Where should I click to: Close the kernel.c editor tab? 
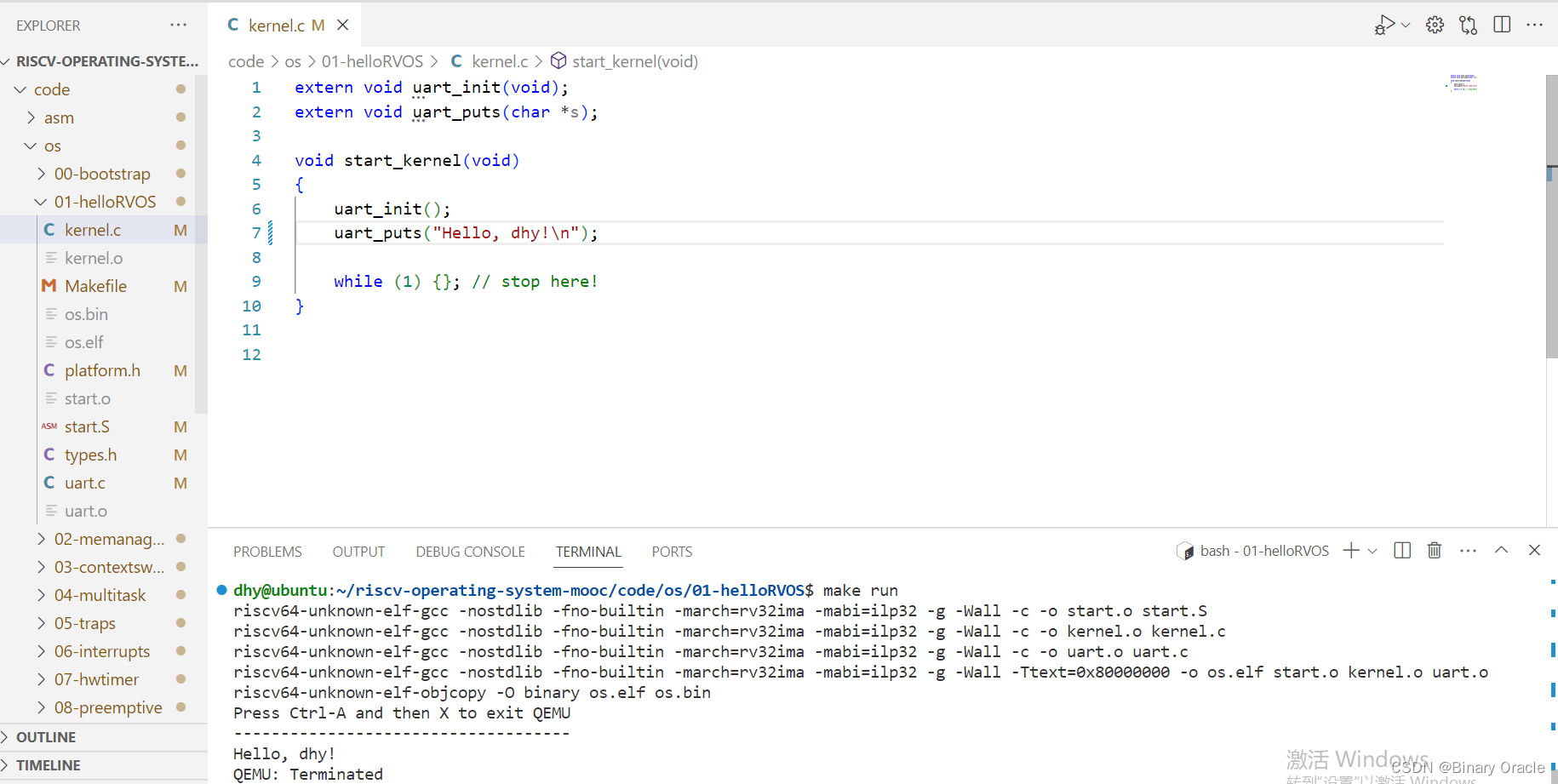pos(343,26)
